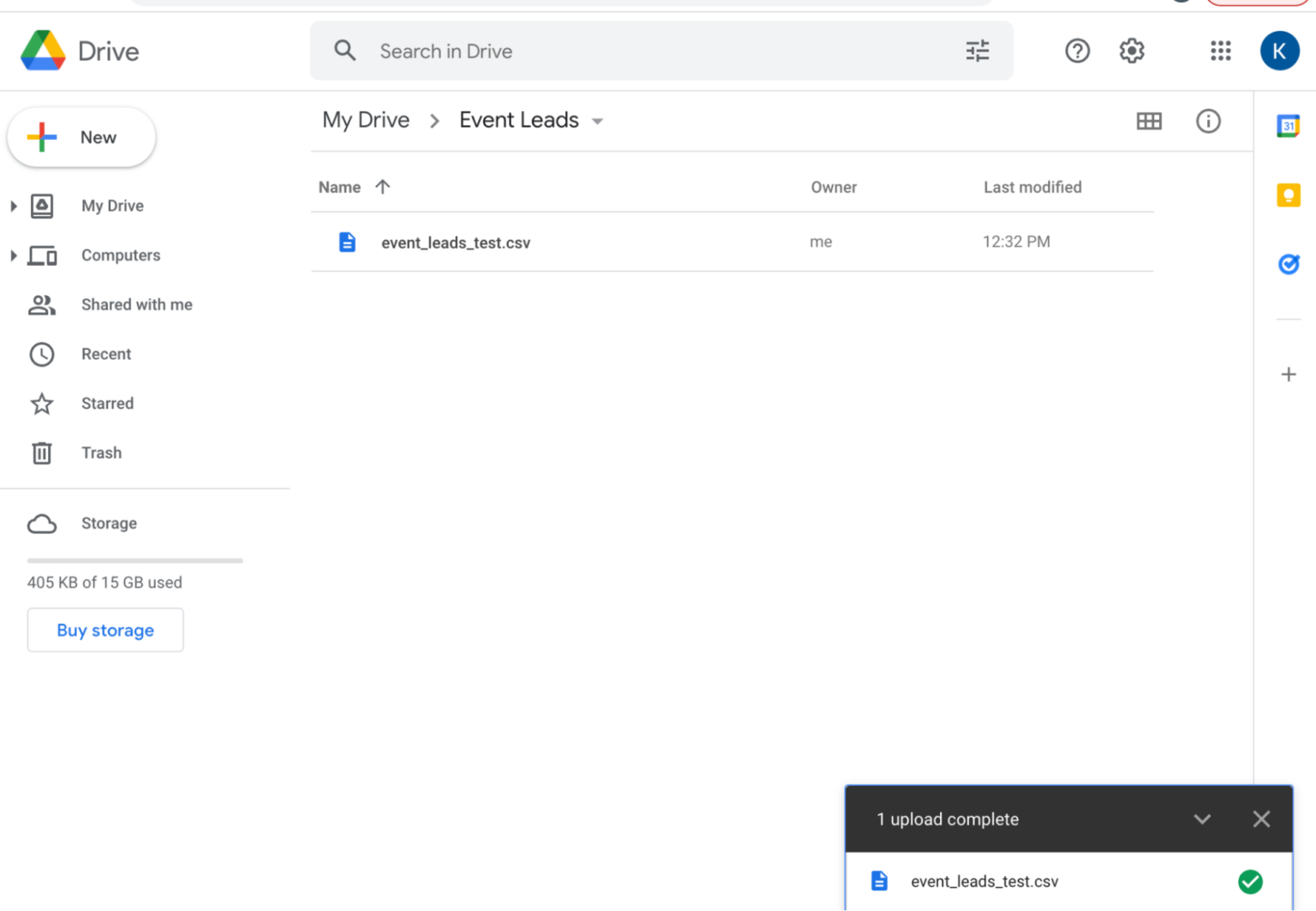This screenshot has width=1316, height=911.
Task: Click the storage usage progress bar
Action: 135,561
